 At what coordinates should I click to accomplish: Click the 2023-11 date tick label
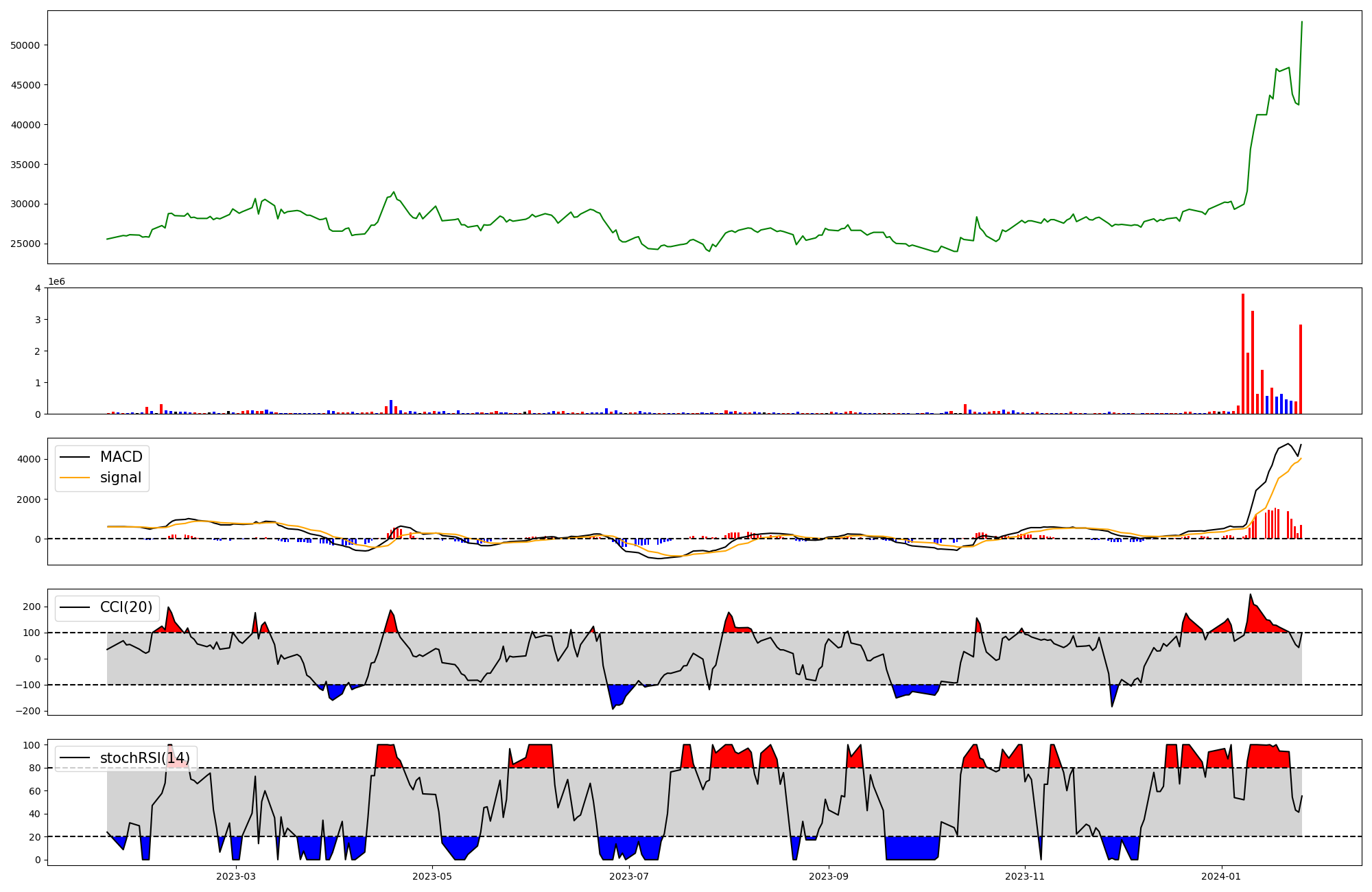coord(1025,876)
